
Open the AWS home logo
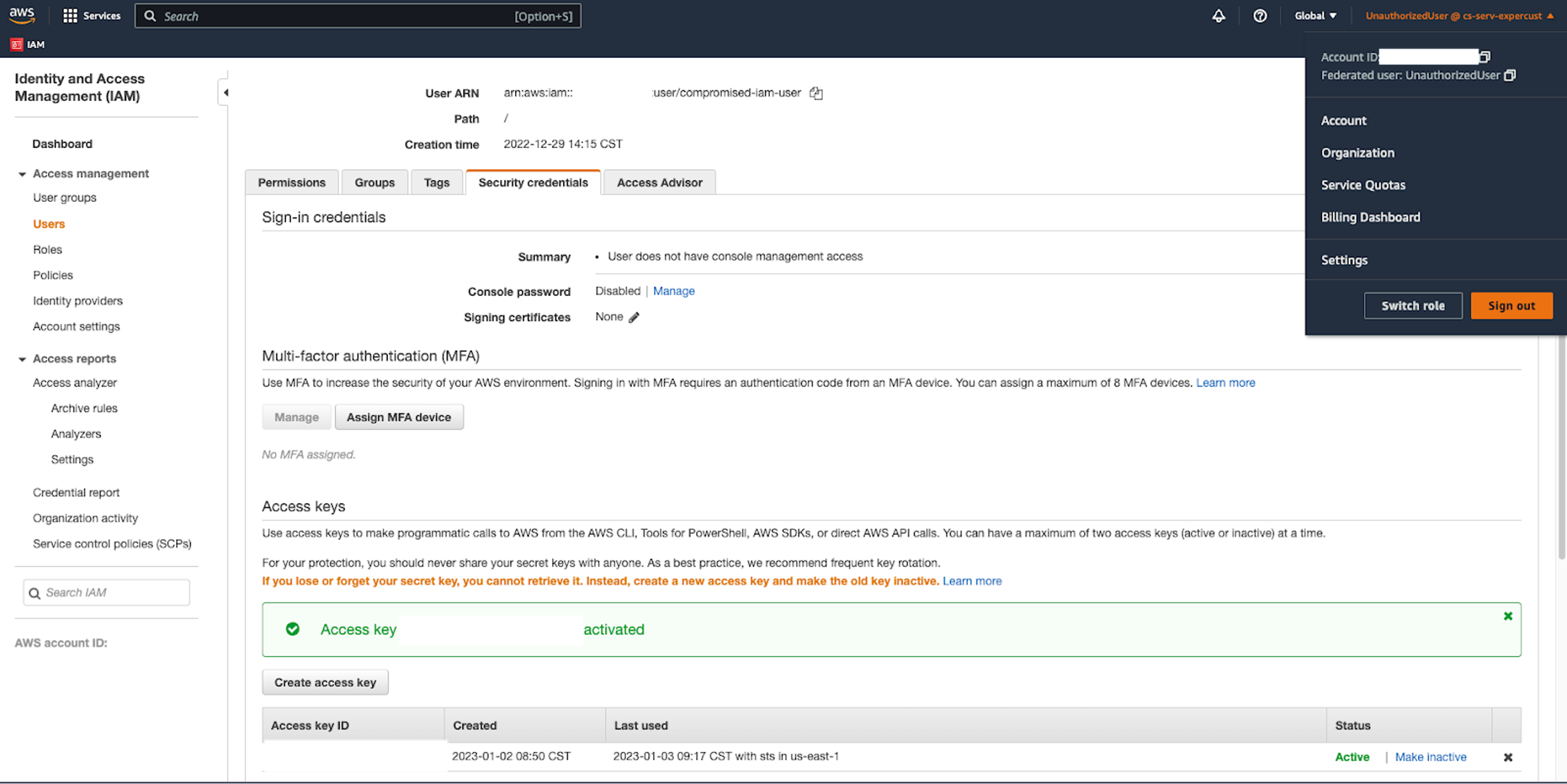click(x=22, y=15)
